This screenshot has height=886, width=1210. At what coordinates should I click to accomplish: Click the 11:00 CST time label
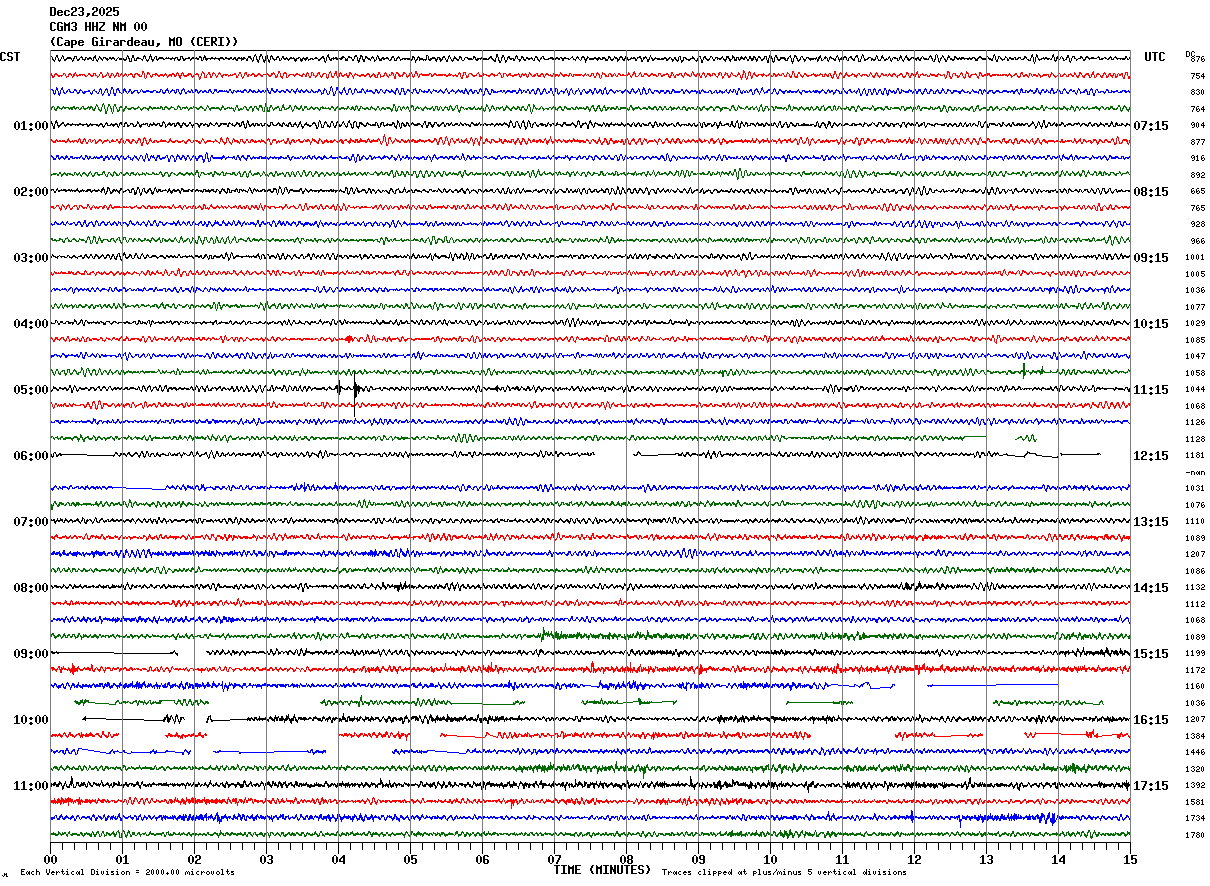(30, 786)
